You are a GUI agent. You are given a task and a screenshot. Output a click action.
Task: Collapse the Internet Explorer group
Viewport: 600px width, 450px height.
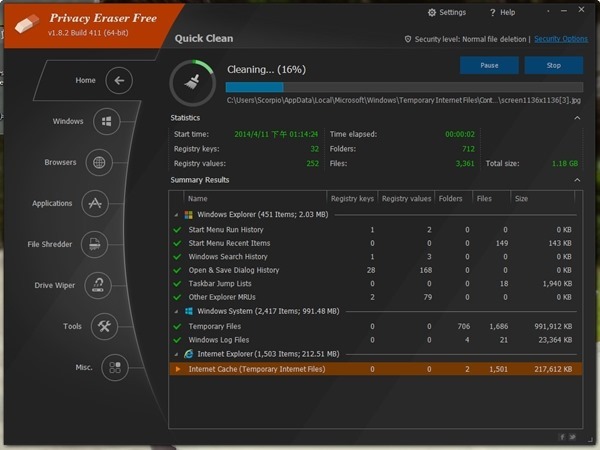(x=177, y=353)
